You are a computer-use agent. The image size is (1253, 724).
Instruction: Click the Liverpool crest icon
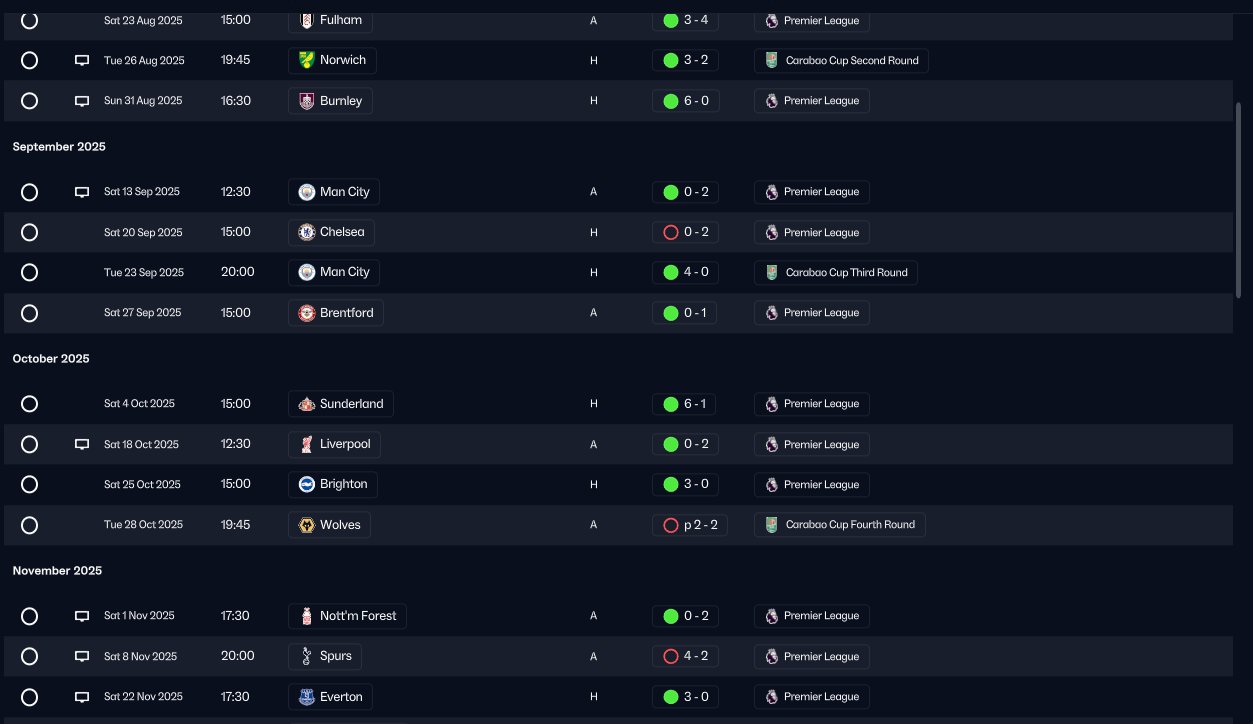[x=307, y=444]
